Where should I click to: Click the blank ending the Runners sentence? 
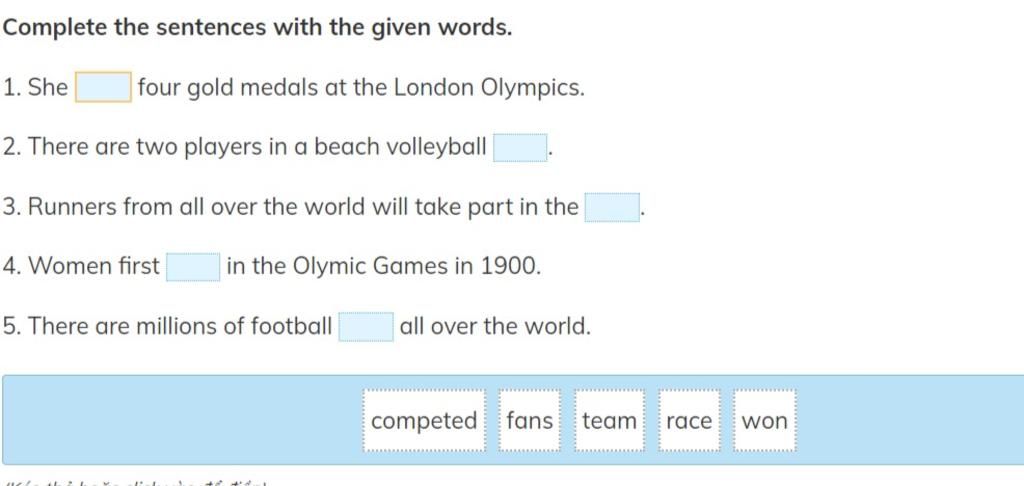[612, 208]
